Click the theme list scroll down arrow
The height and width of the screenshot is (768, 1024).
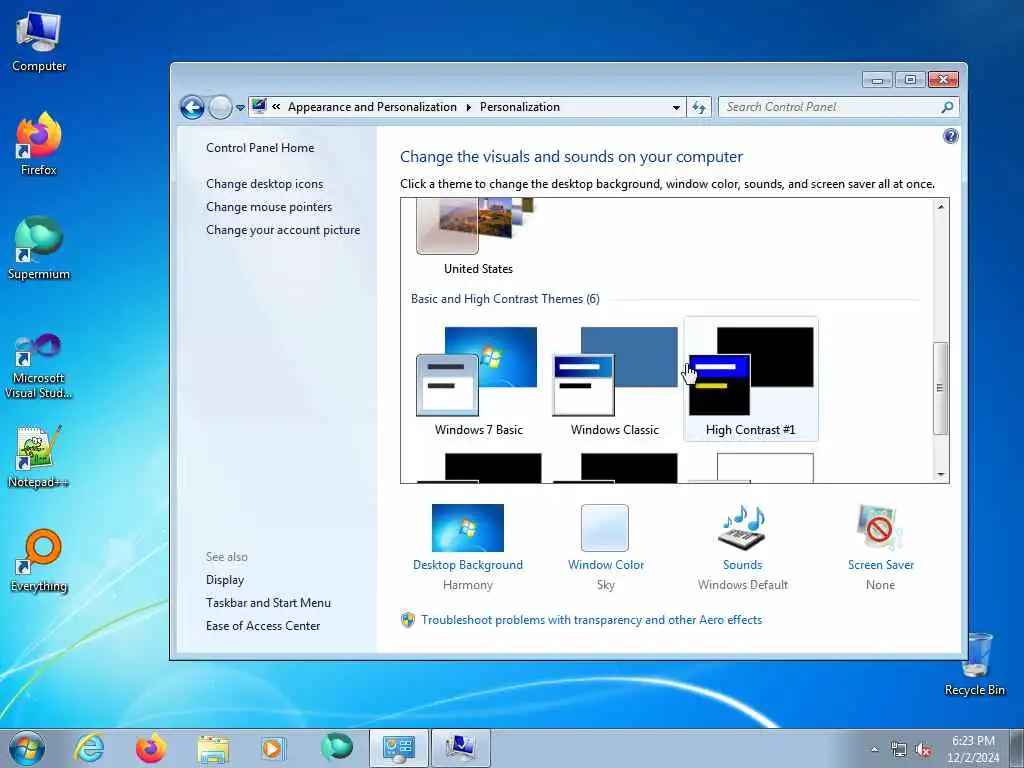point(940,475)
